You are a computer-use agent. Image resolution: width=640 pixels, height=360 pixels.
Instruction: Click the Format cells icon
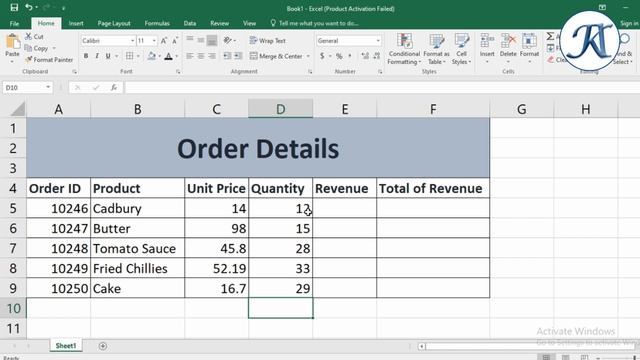(x=529, y=41)
